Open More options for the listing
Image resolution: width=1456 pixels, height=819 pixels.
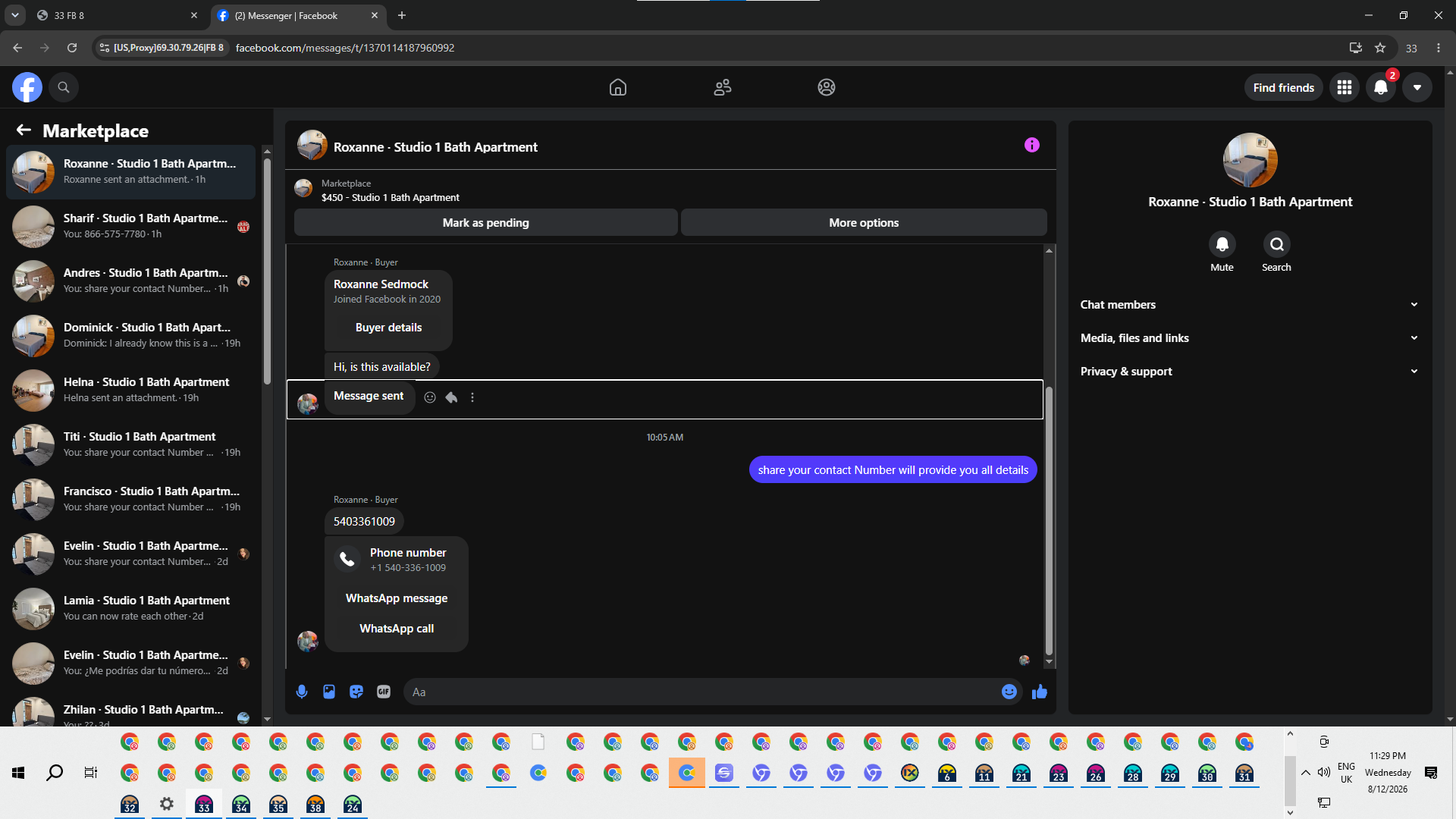pyautogui.click(x=864, y=222)
